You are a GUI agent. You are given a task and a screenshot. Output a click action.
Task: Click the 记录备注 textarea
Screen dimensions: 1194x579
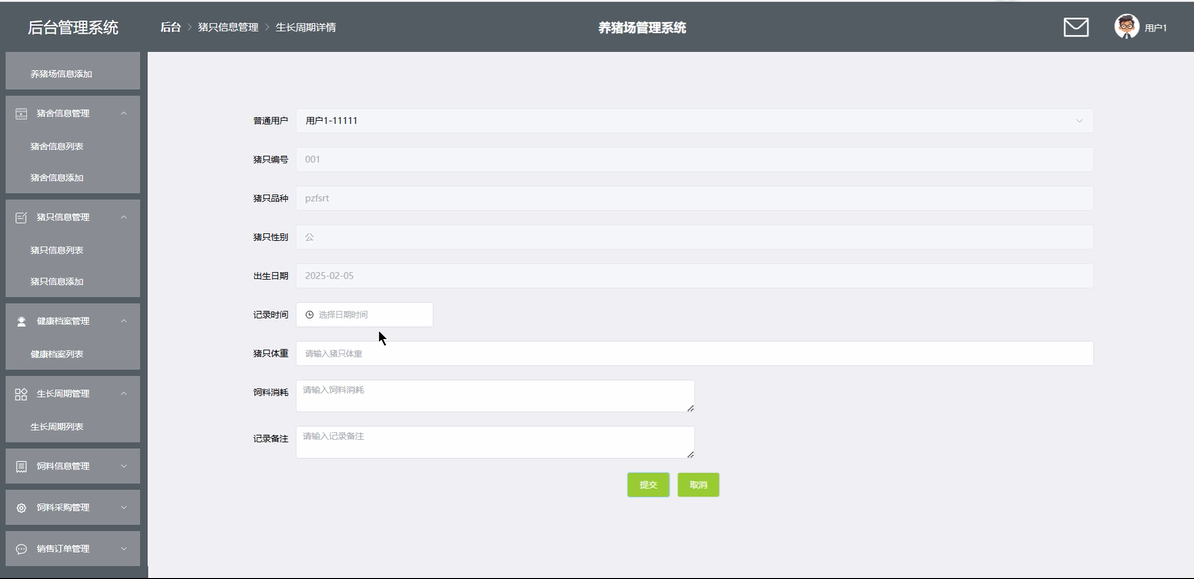[x=495, y=443]
